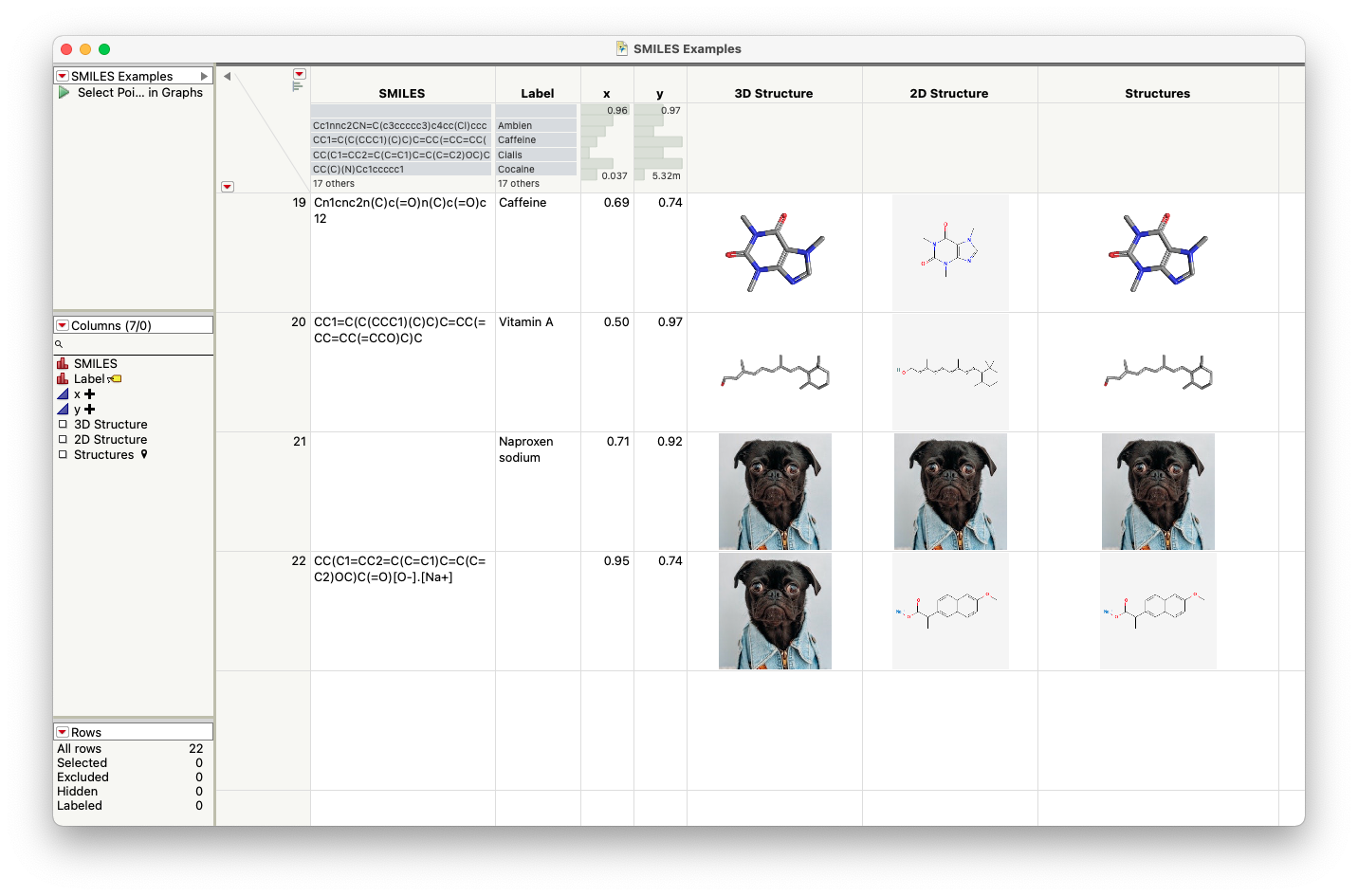1358x896 pixels.
Task: Toggle the Structures column checkbox
Action: pos(64,454)
